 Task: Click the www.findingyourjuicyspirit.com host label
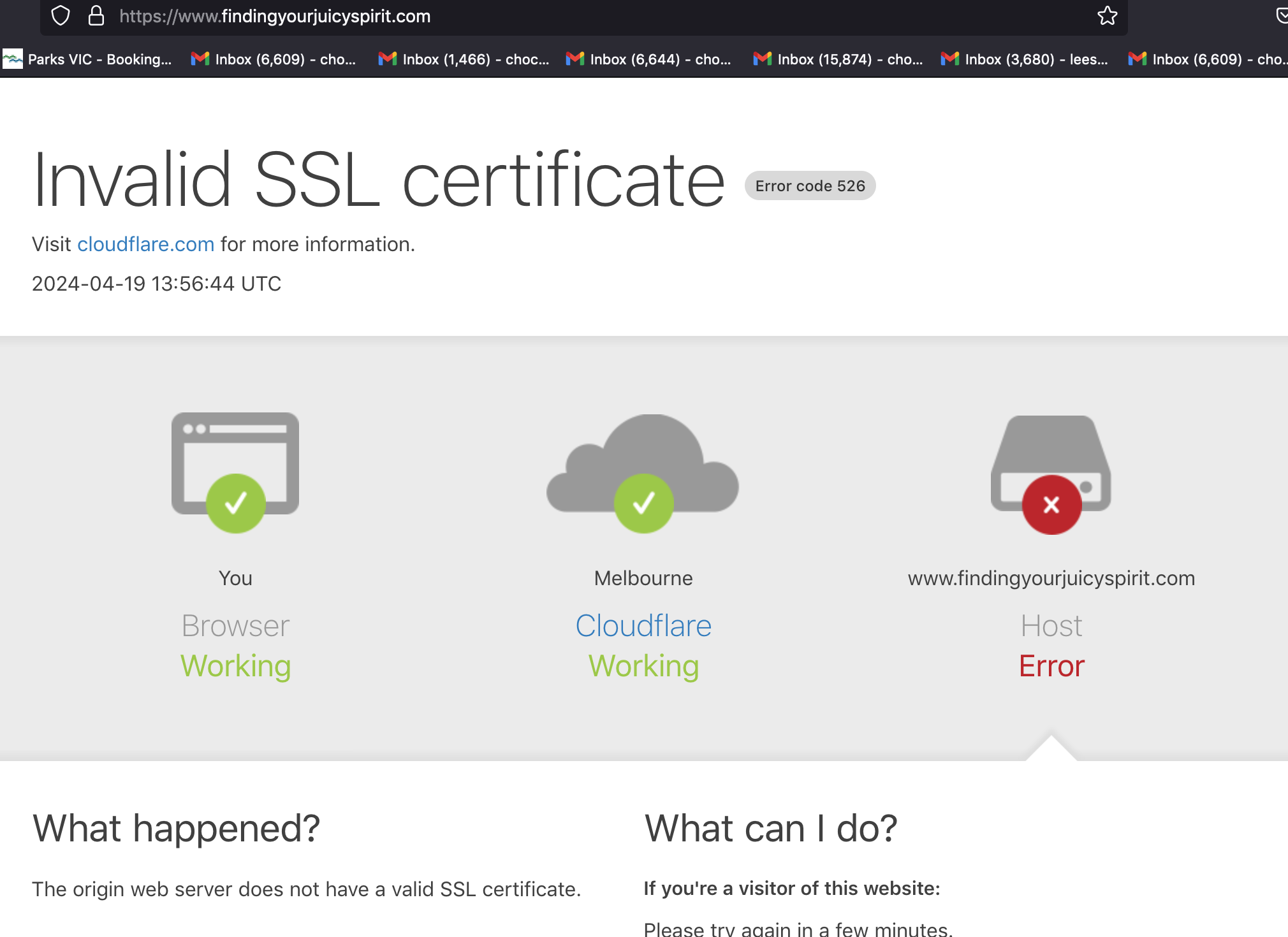tap(1051, 578)
